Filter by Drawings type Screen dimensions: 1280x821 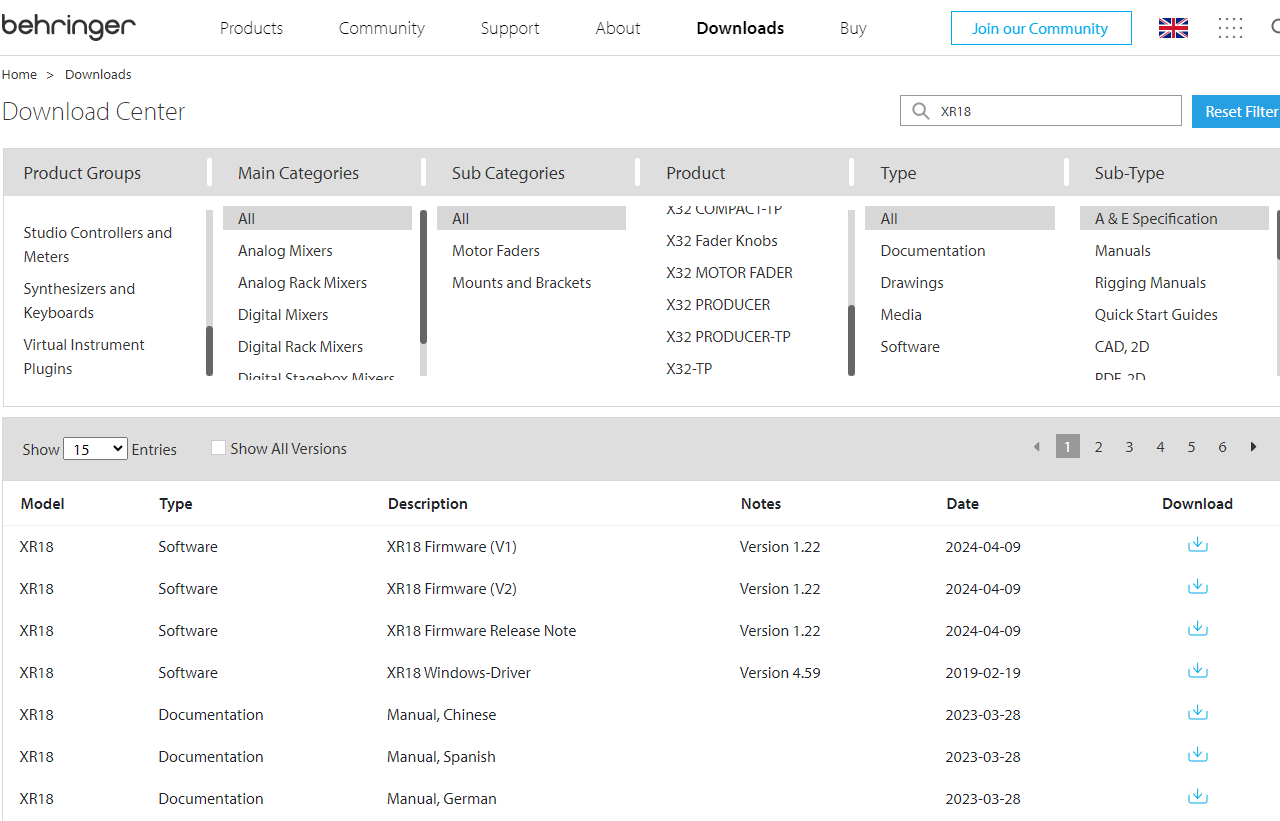[912, 283]
